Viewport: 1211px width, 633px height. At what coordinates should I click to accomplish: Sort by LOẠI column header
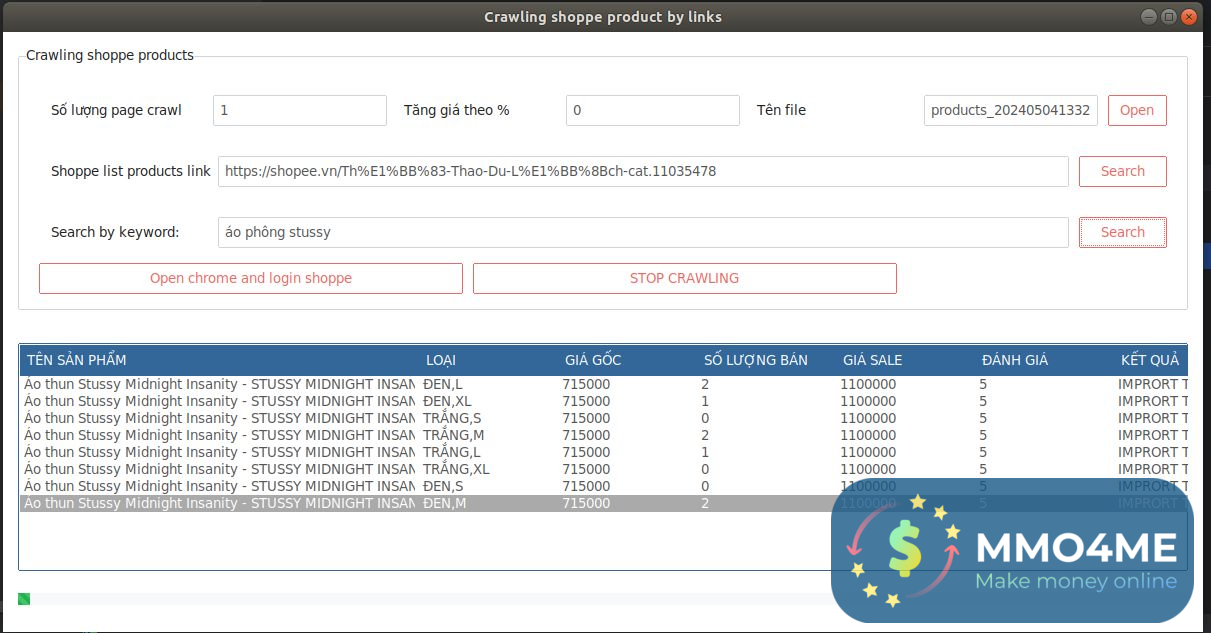488,360
